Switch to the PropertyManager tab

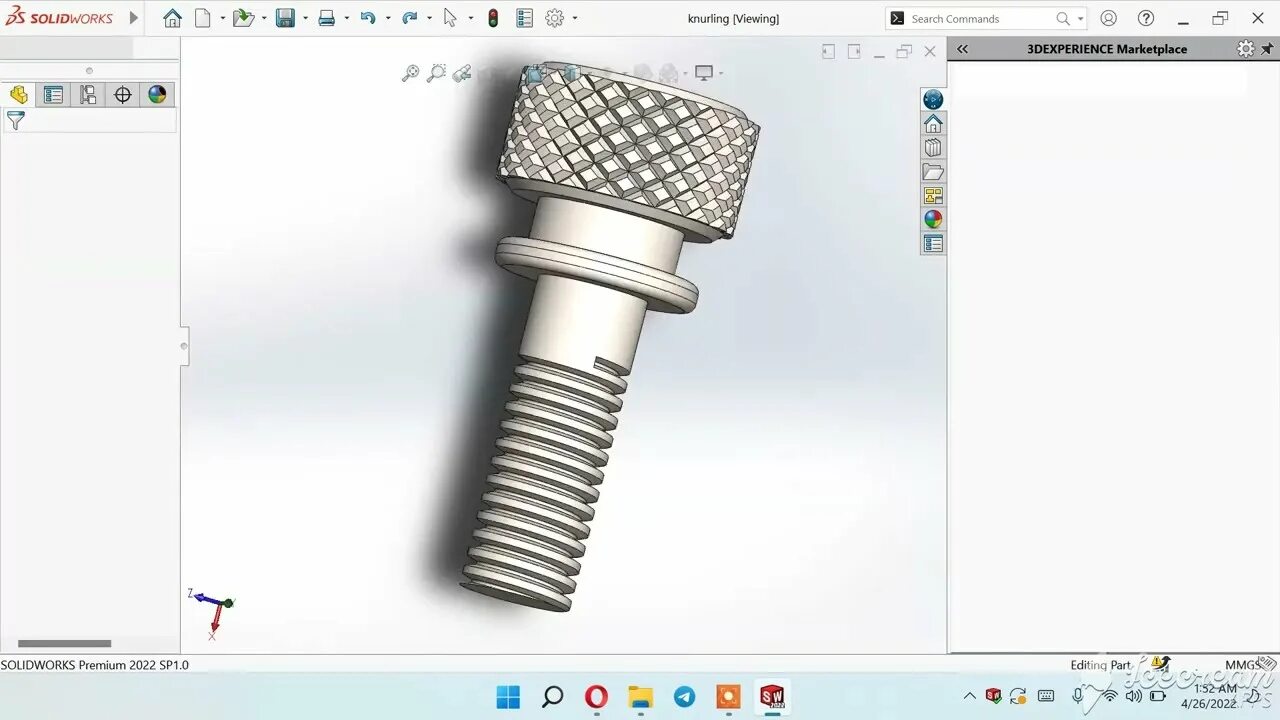pos(53,95)
